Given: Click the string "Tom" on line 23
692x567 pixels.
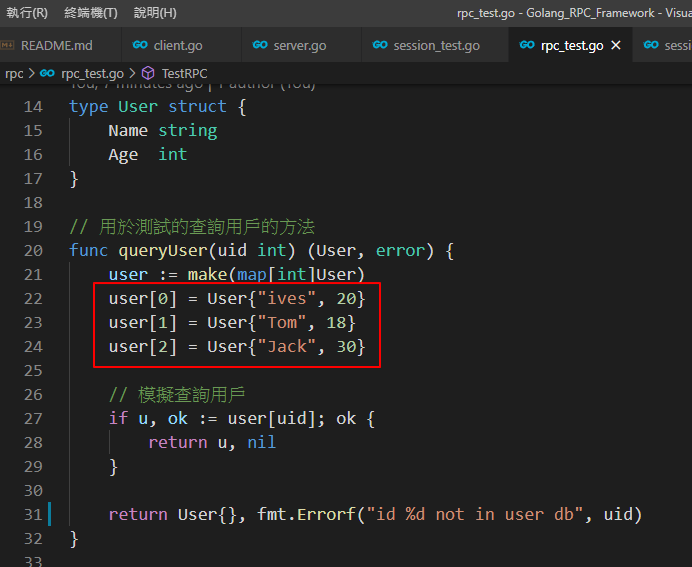Looking at the screenshot, I should click(282, 323).
